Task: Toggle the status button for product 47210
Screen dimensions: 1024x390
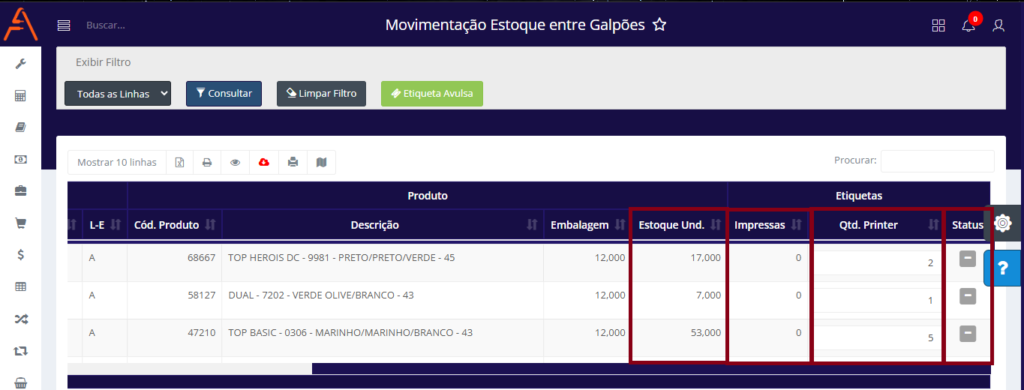Action: click(x=967, y=334)
